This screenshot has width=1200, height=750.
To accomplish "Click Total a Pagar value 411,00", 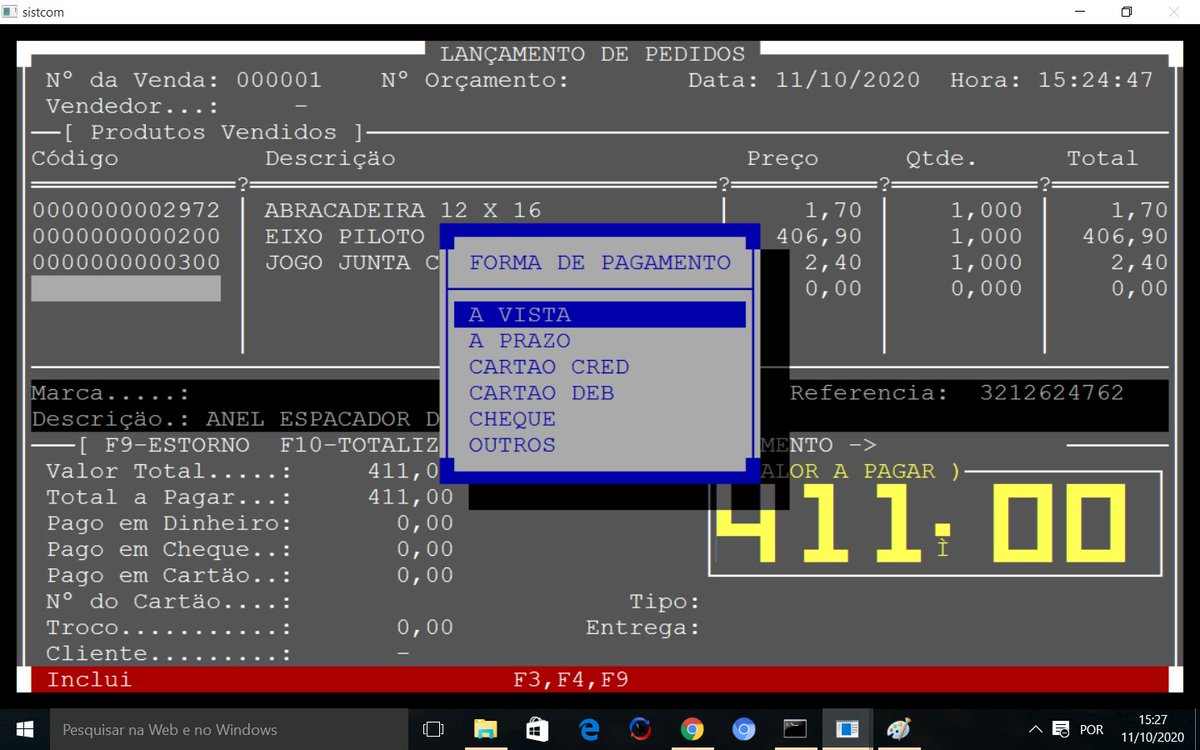I will [411, 496].
